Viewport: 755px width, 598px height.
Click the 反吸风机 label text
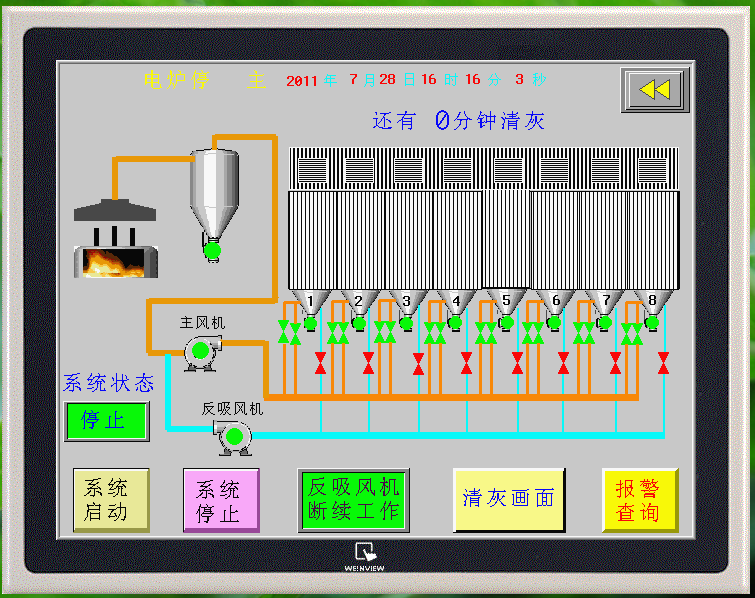(232, 409)
